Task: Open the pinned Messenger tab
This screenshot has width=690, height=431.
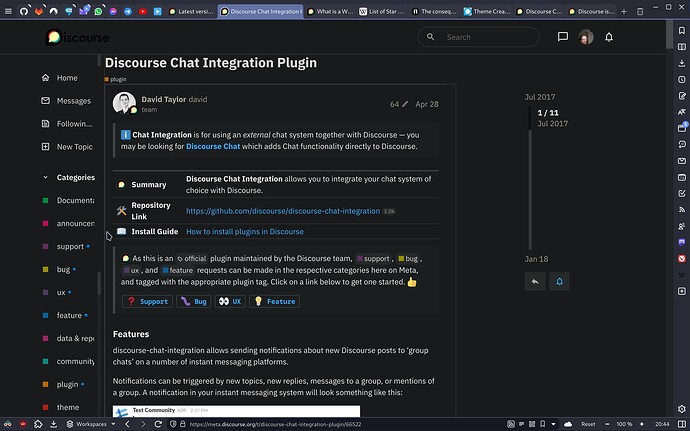Action: 113,11
